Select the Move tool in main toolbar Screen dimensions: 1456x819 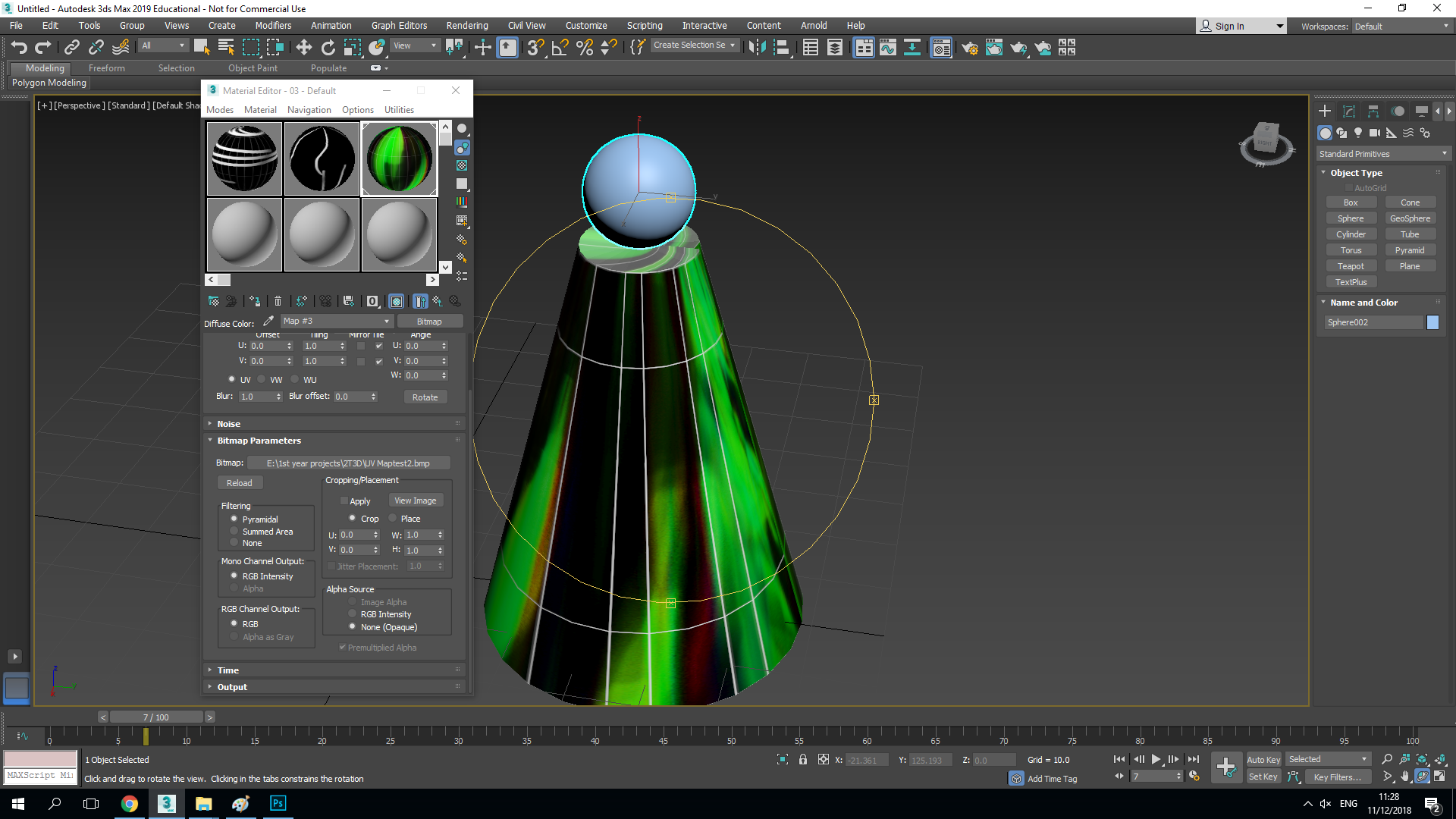coord(303,48)
